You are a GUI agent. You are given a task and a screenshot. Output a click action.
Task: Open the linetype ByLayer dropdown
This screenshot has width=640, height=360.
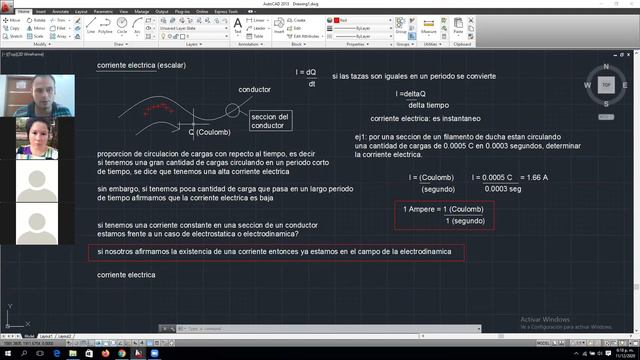pyautogui.click(x=363, y=36)
